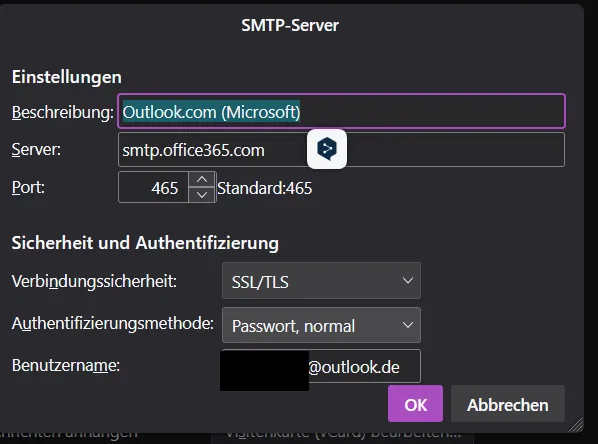
Task: Open the Authentifizierungsmethode dropdown
Action: click(321, 325)
